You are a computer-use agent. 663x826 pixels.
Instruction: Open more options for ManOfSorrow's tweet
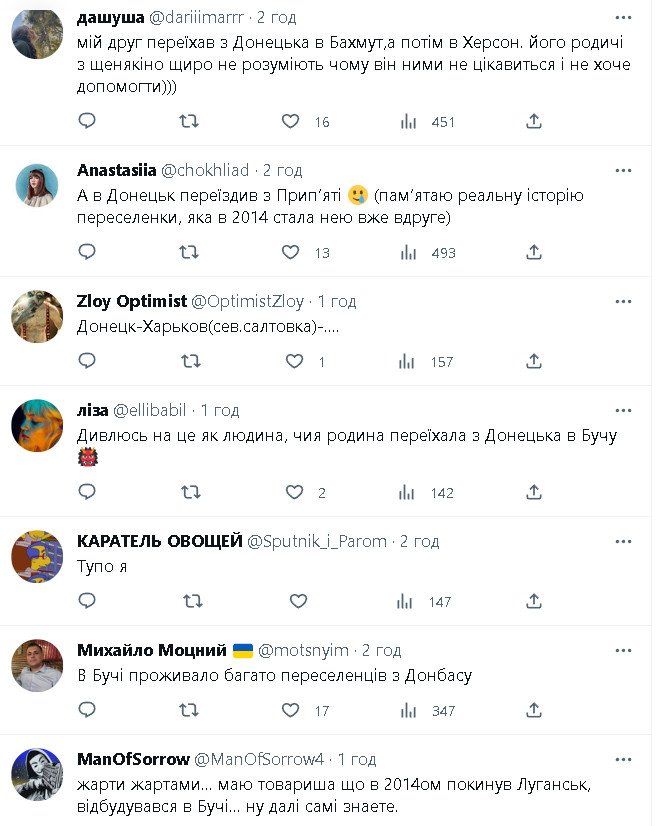(625, 759)
